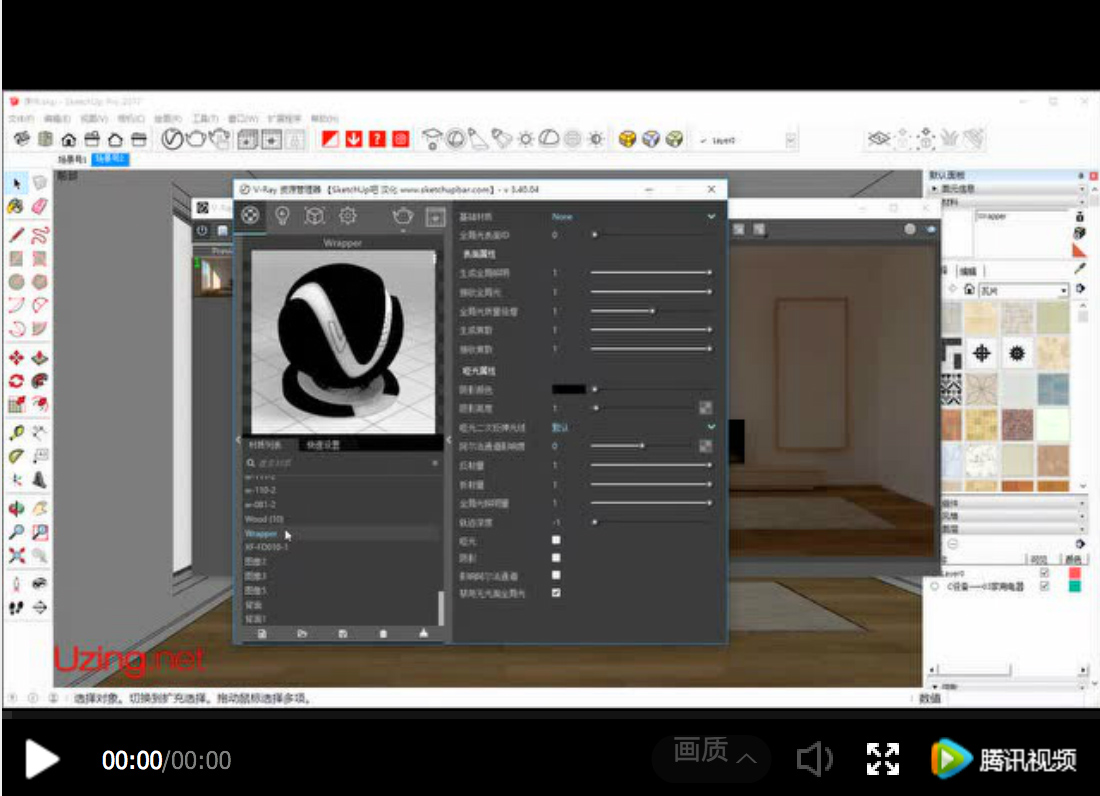This screenshot has height=796, width=1100.
Task: Click the V-Ray logo icon in the SketchUp toolbar
Action: [x=172, y=139]
